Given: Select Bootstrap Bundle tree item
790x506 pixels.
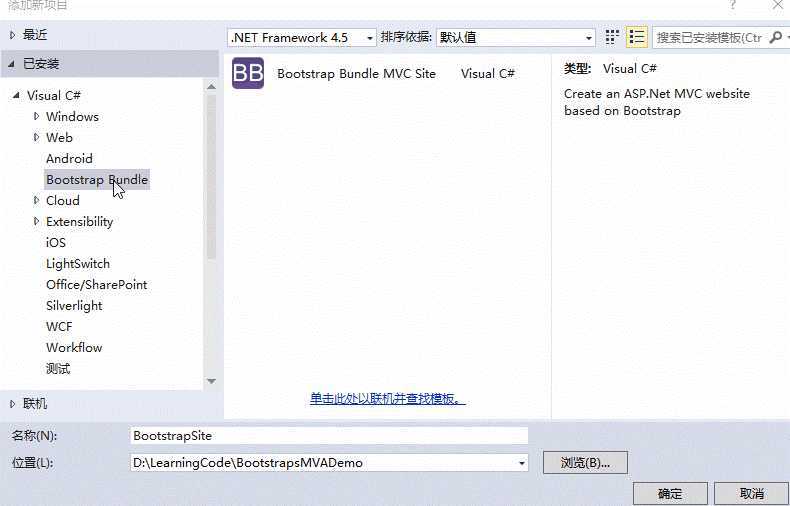Looking at the screenshot, I should tap(97, 179).
